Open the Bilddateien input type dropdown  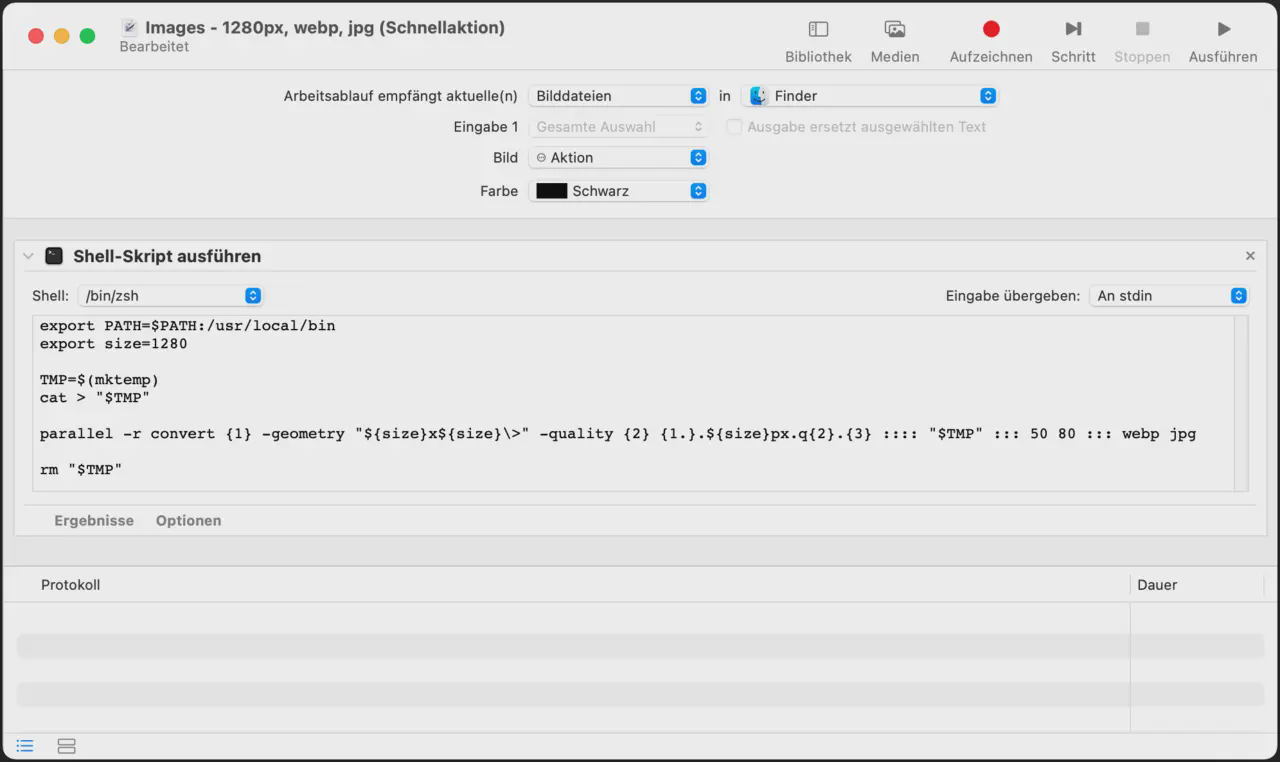[618, 96]
